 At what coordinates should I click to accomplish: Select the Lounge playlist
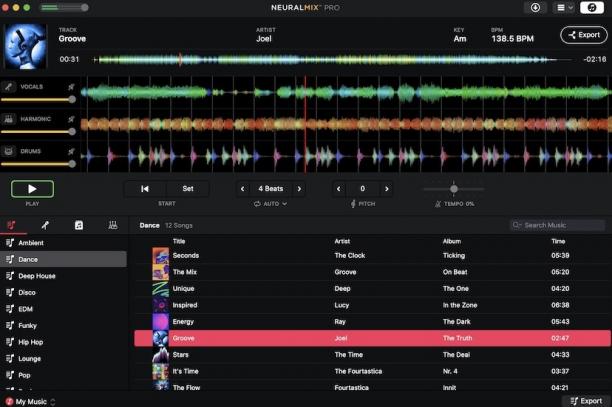click(63, 359)
